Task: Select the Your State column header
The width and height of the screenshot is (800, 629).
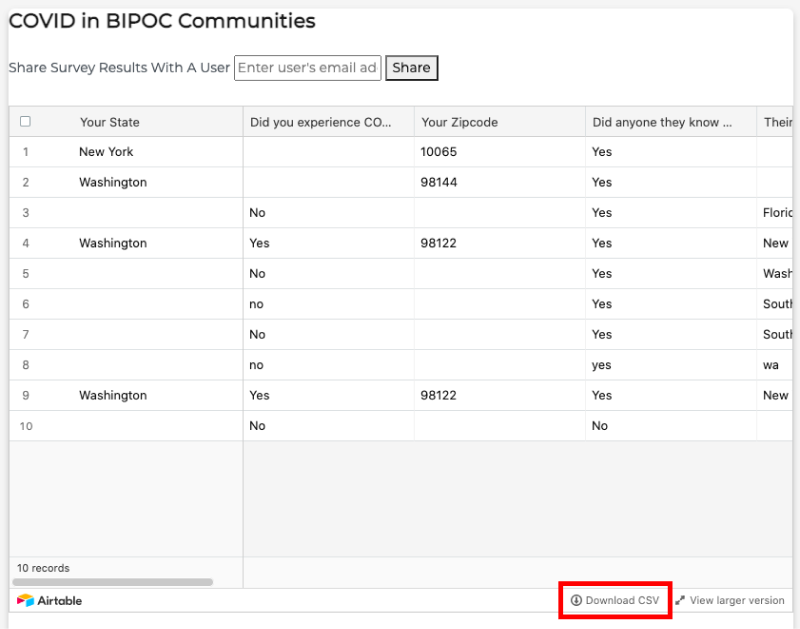Action: coord(126,122)
